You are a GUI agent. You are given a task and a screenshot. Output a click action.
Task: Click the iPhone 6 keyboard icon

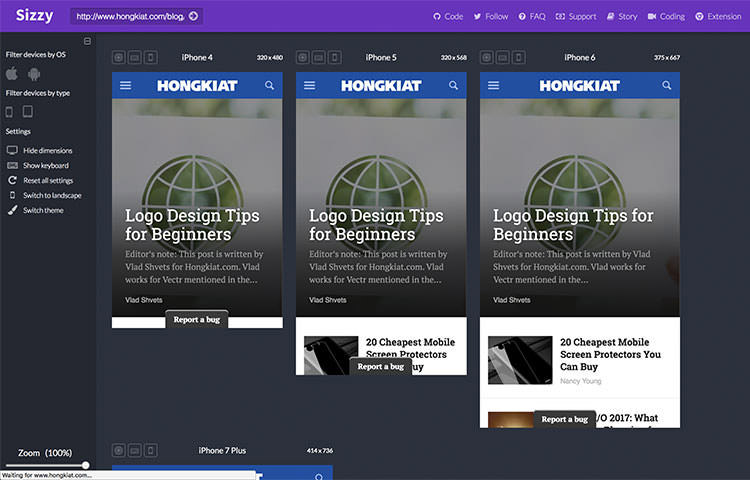click(x=503, y=58)
